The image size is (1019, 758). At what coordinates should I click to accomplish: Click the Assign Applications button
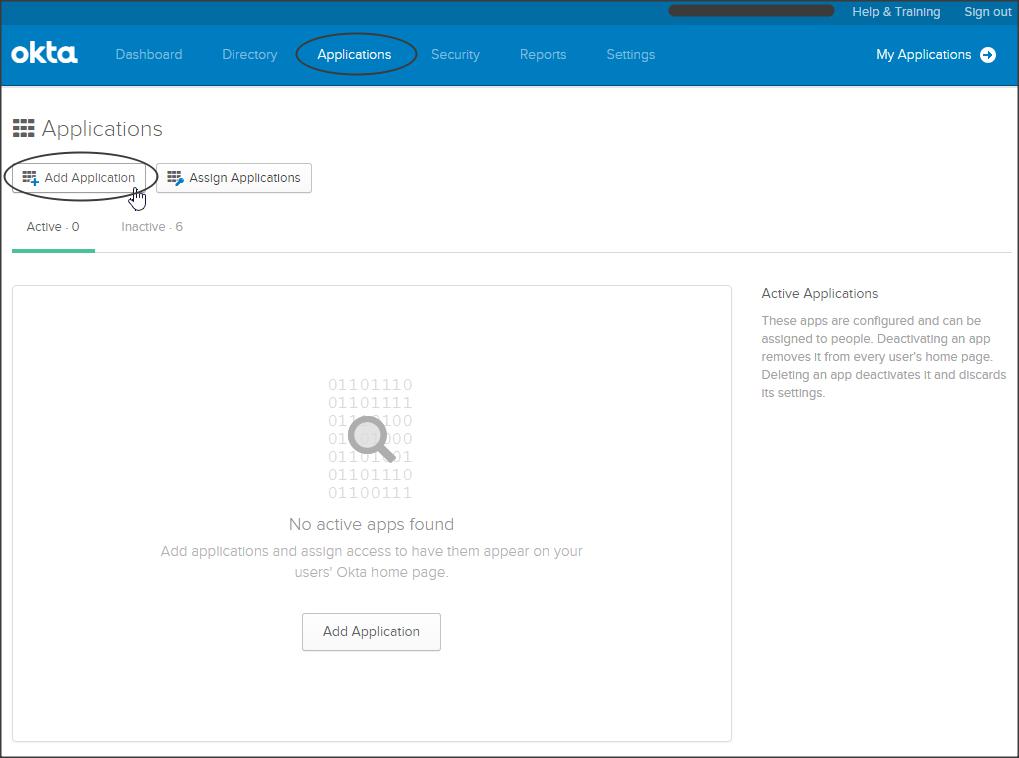[234, 177]
